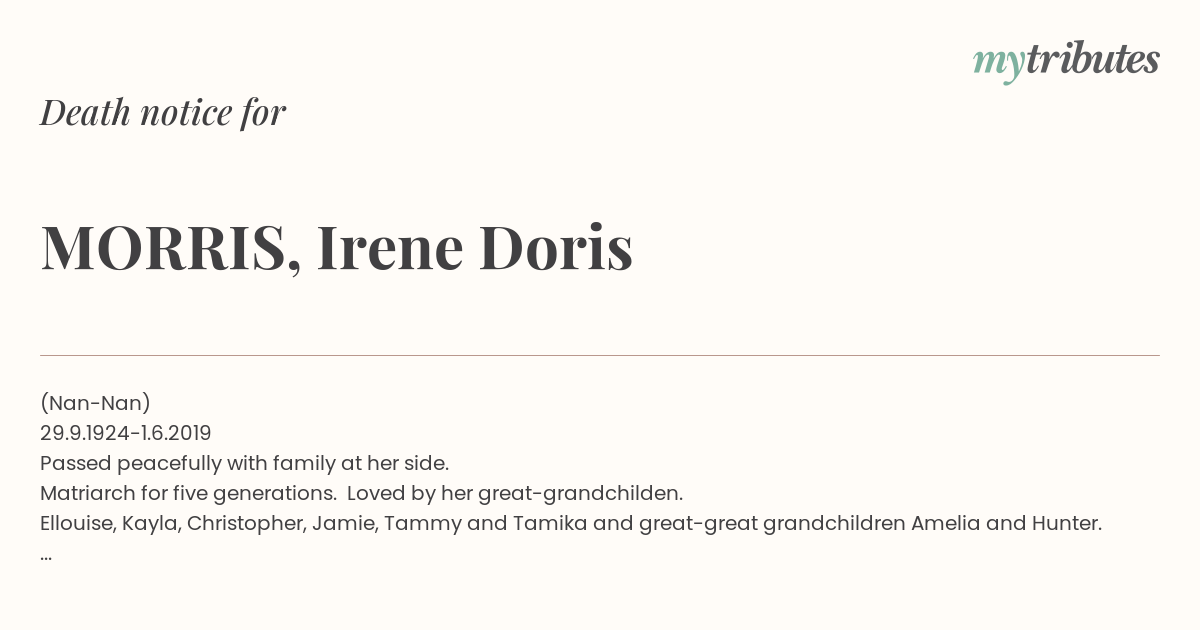Click the horizontal divider line
The image size is (1200, 630).
(600, 355)
